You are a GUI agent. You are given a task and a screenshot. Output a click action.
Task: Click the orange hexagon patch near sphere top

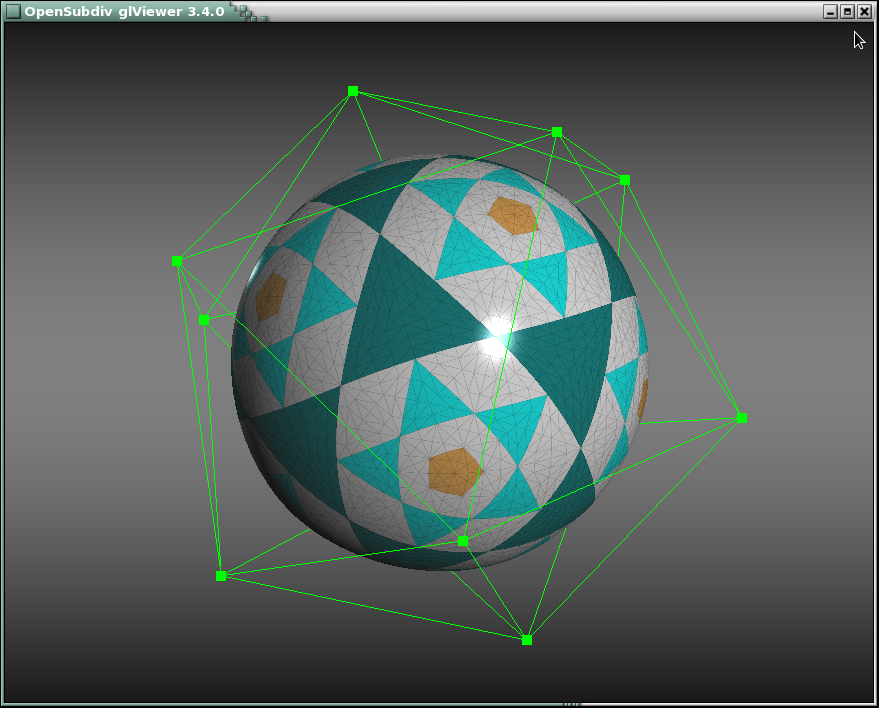tap(513, 216)
